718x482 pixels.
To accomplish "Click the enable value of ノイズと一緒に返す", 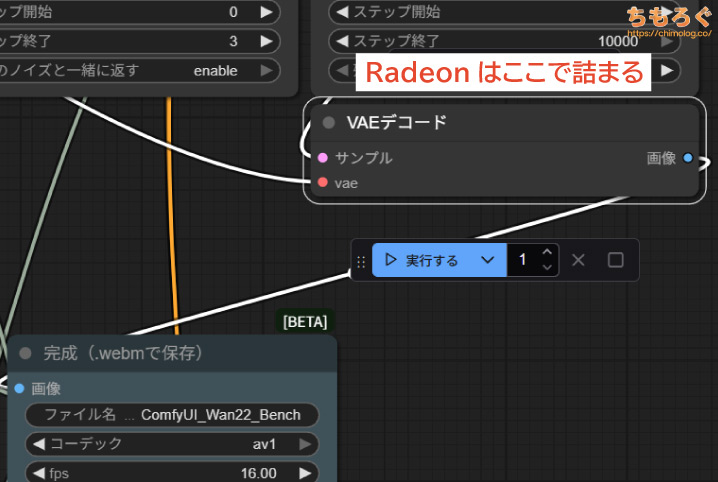I will 215,71.
